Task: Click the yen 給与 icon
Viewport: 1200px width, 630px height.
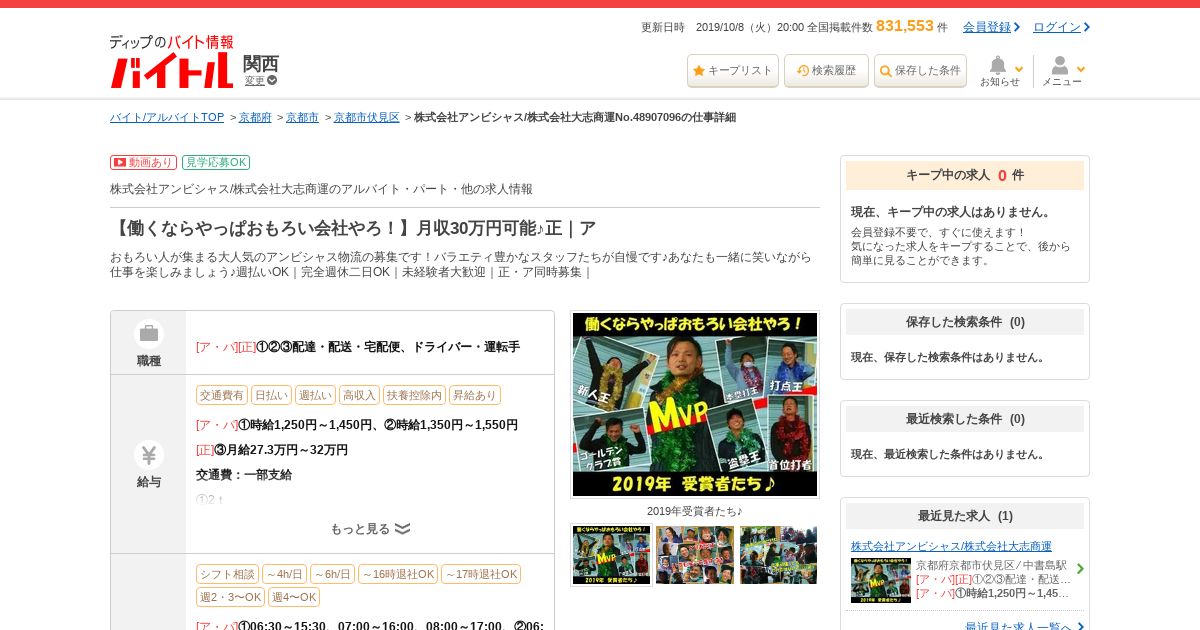Action: pos(148,455)
